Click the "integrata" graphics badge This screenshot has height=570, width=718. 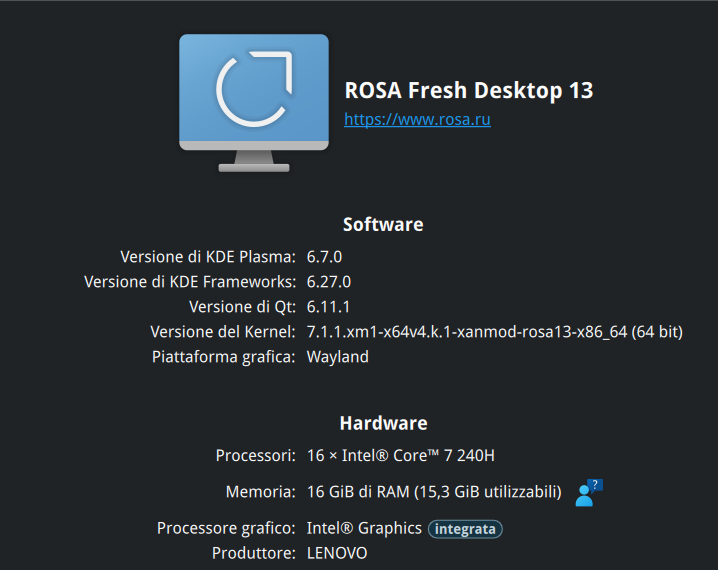click(x=465, y=529)
